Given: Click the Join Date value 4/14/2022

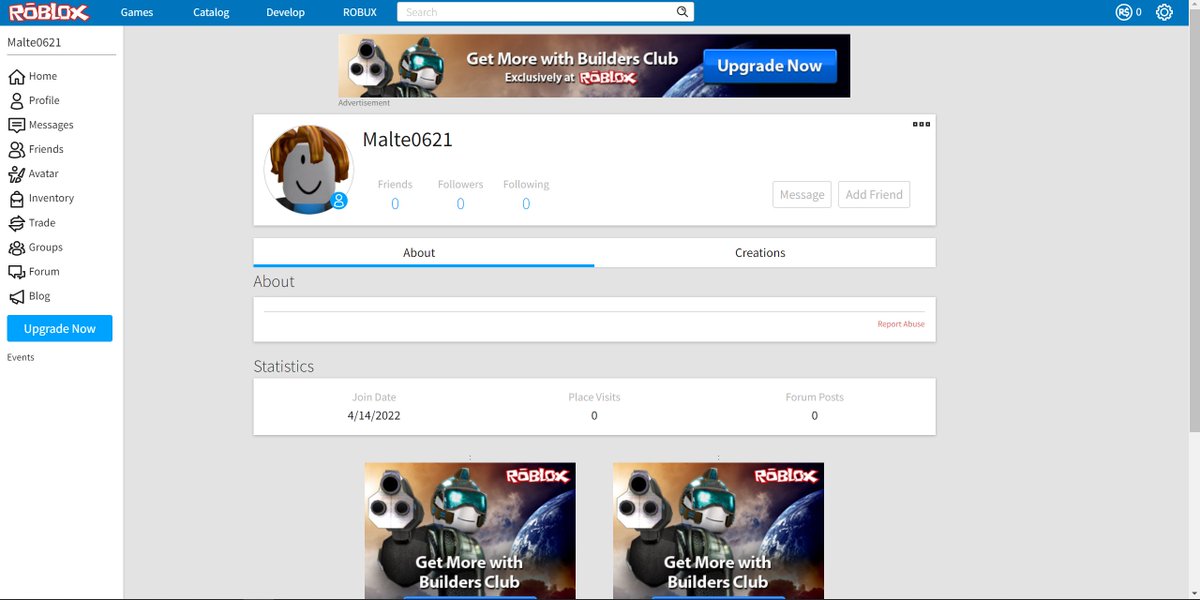Looking at the screenshot, I should pyautogui.click(x=374, y=416).
